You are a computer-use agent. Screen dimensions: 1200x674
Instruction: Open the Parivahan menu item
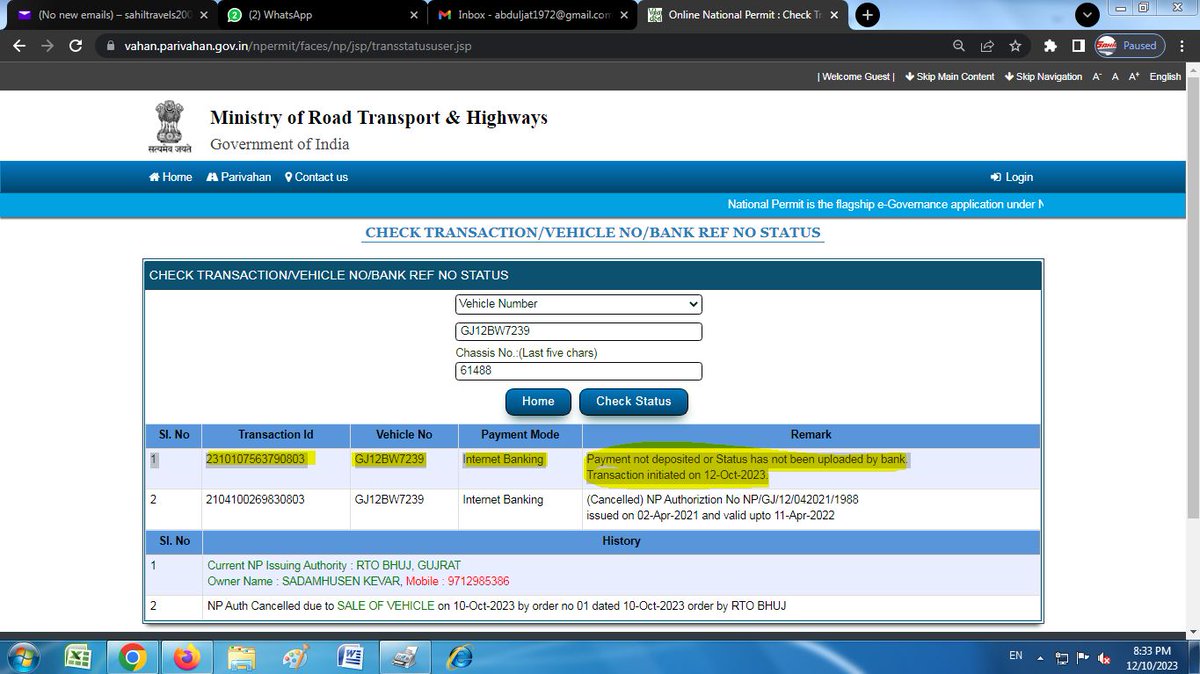239,177
